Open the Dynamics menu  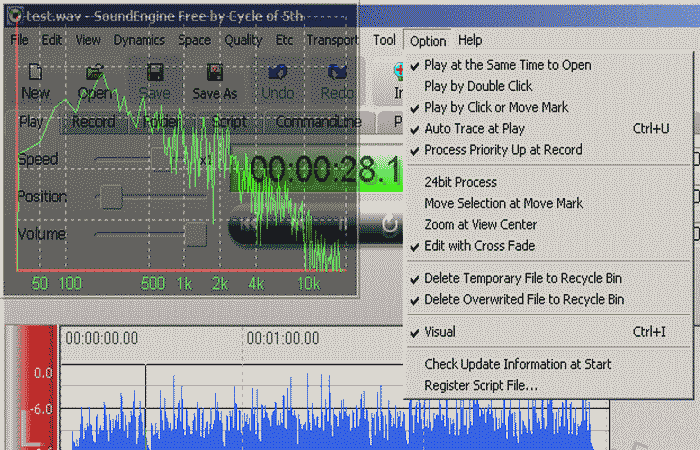click(138, 40)
